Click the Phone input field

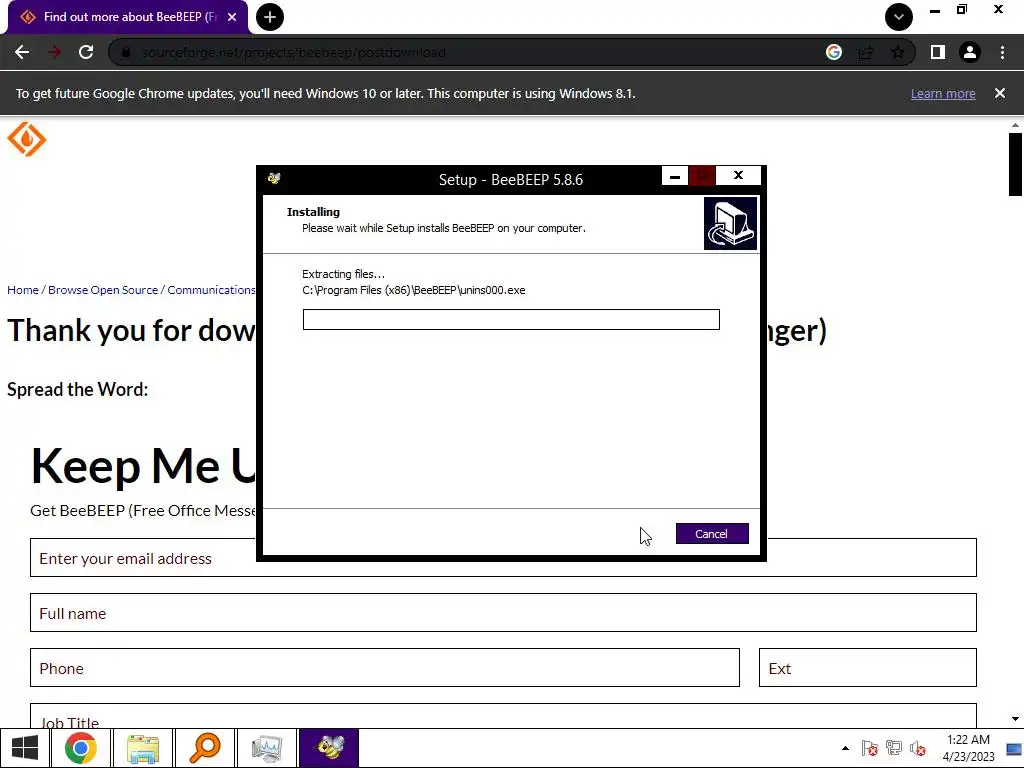click(x=385, y=667)
